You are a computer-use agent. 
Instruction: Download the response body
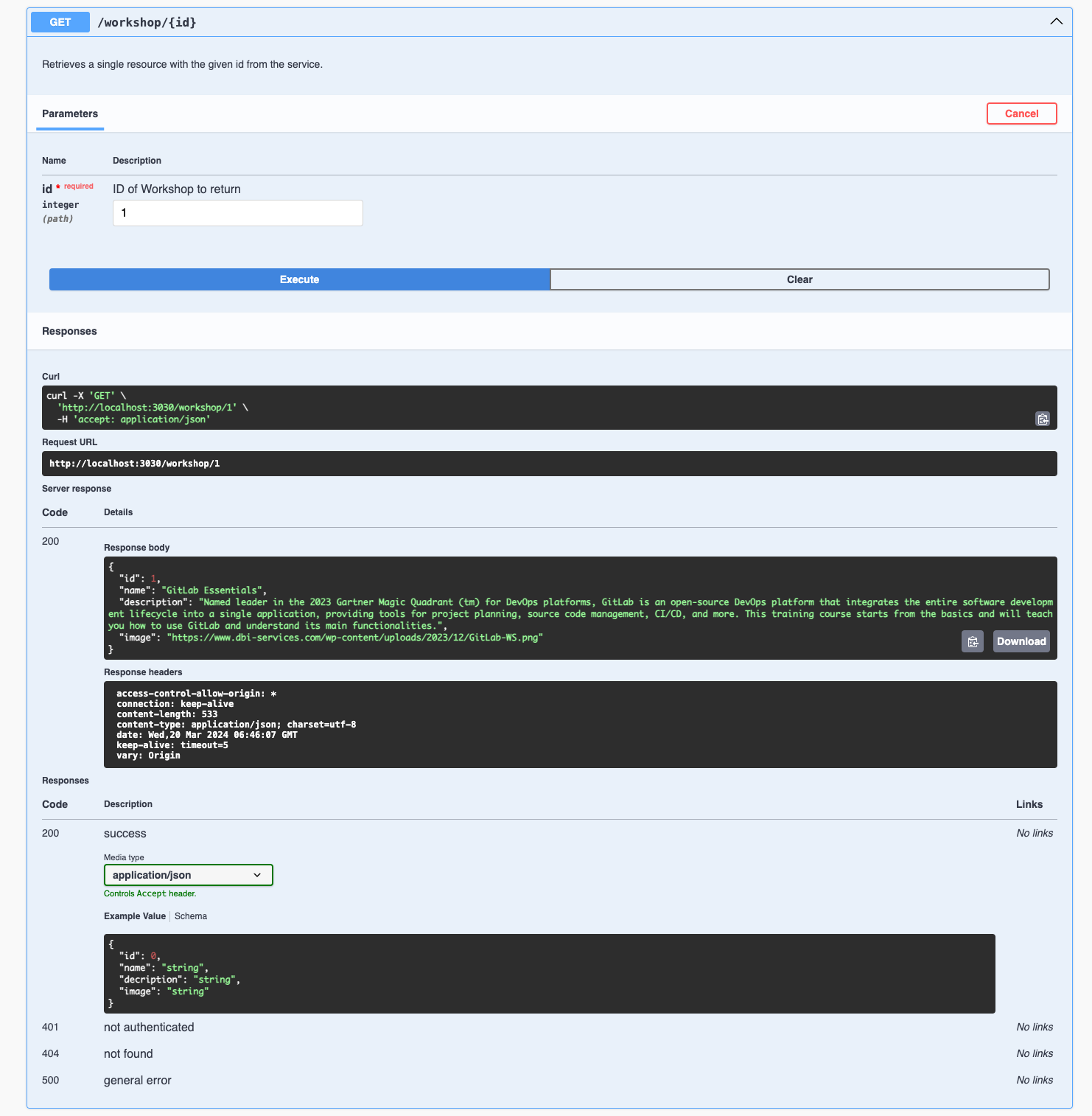pyautogui.click(x=1021, y=641)
